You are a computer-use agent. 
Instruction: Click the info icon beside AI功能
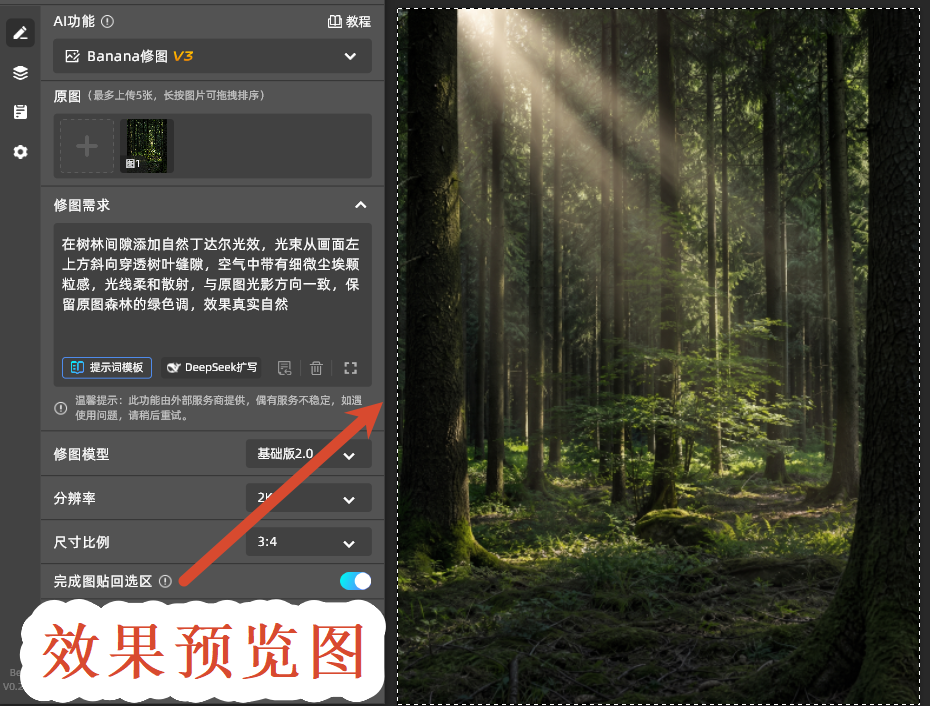point(107,21)
